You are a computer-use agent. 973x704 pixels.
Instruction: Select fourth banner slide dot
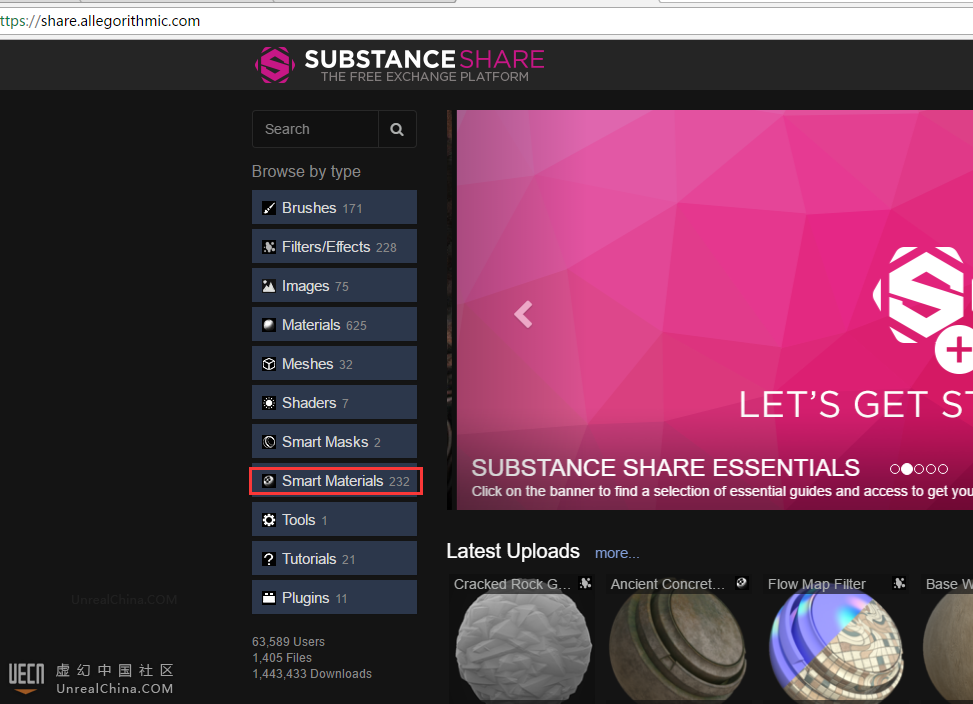tap(931, 469)
